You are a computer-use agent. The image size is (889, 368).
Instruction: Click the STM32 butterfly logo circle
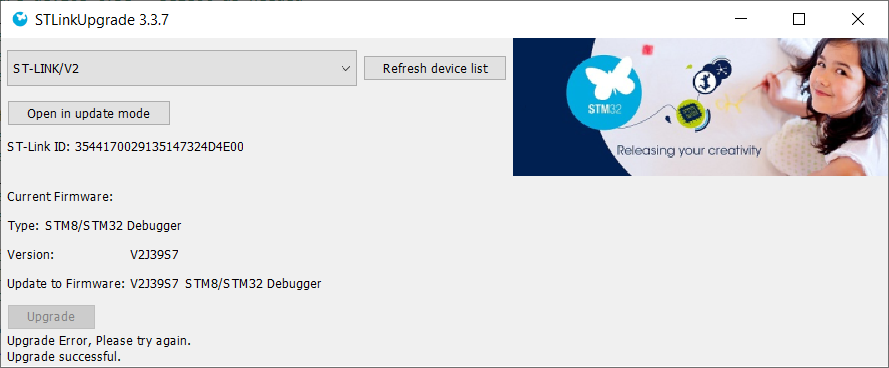pos(604,94)
